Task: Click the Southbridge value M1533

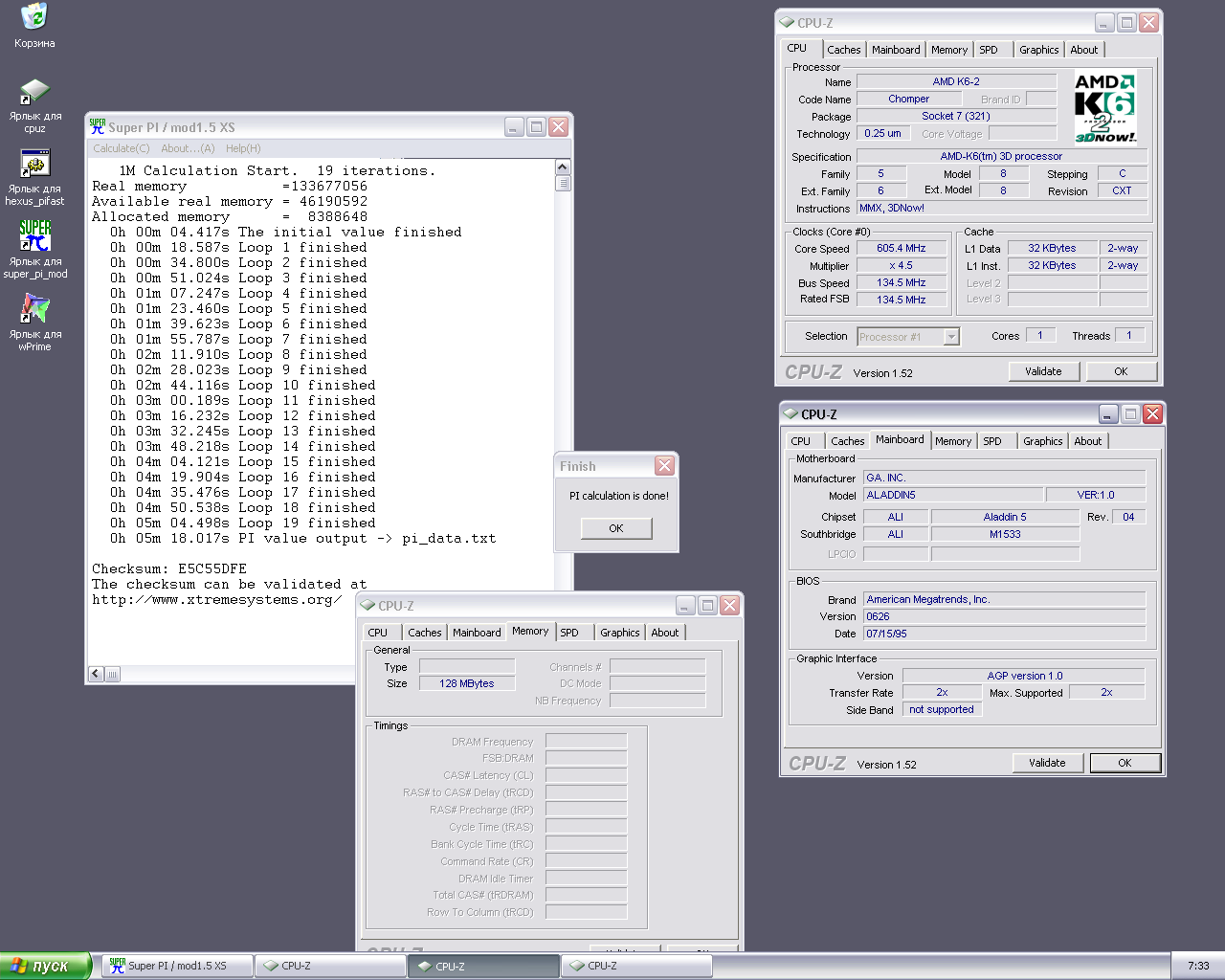Action: (1005, 534)
